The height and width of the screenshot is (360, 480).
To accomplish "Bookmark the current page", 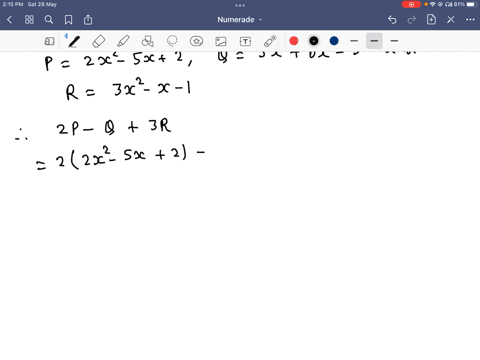I will coord(68,20).
